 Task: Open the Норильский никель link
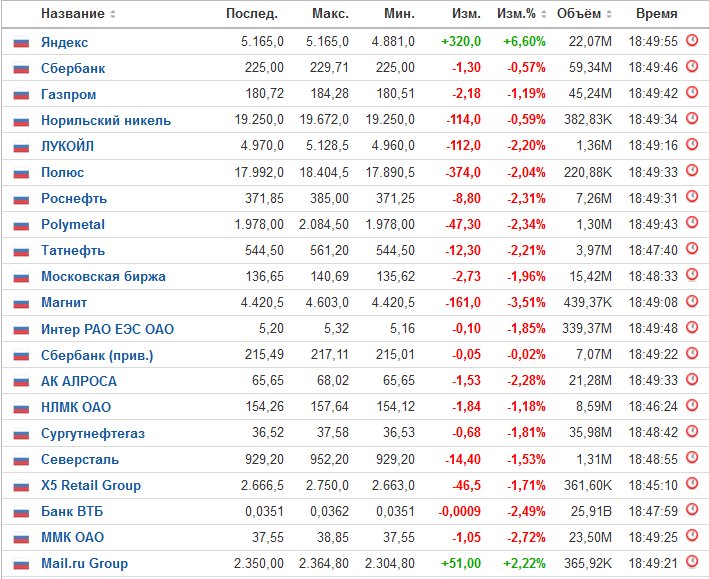[x=106, y=120]
